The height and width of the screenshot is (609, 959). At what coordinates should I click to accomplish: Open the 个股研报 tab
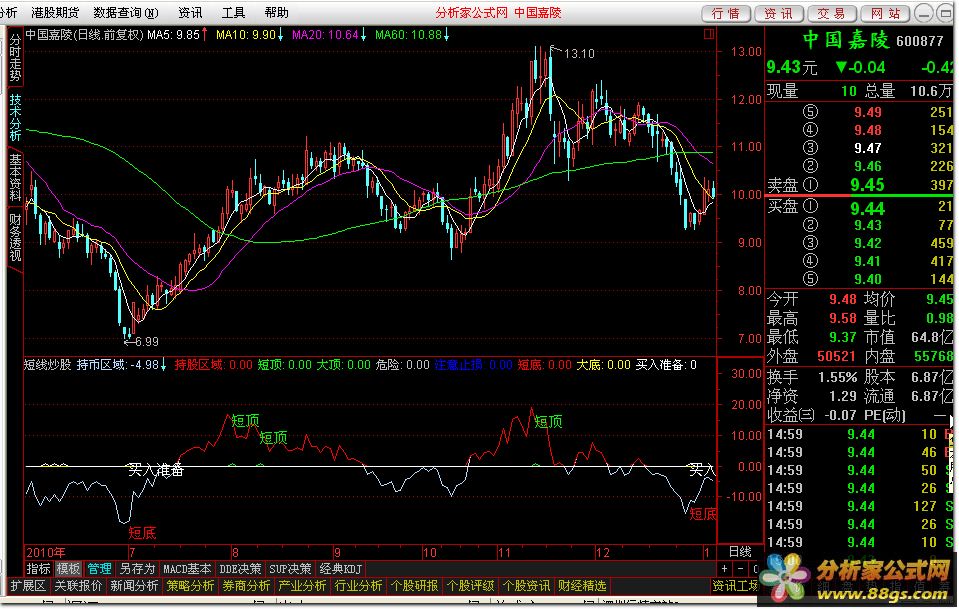[x=414, y=586]
